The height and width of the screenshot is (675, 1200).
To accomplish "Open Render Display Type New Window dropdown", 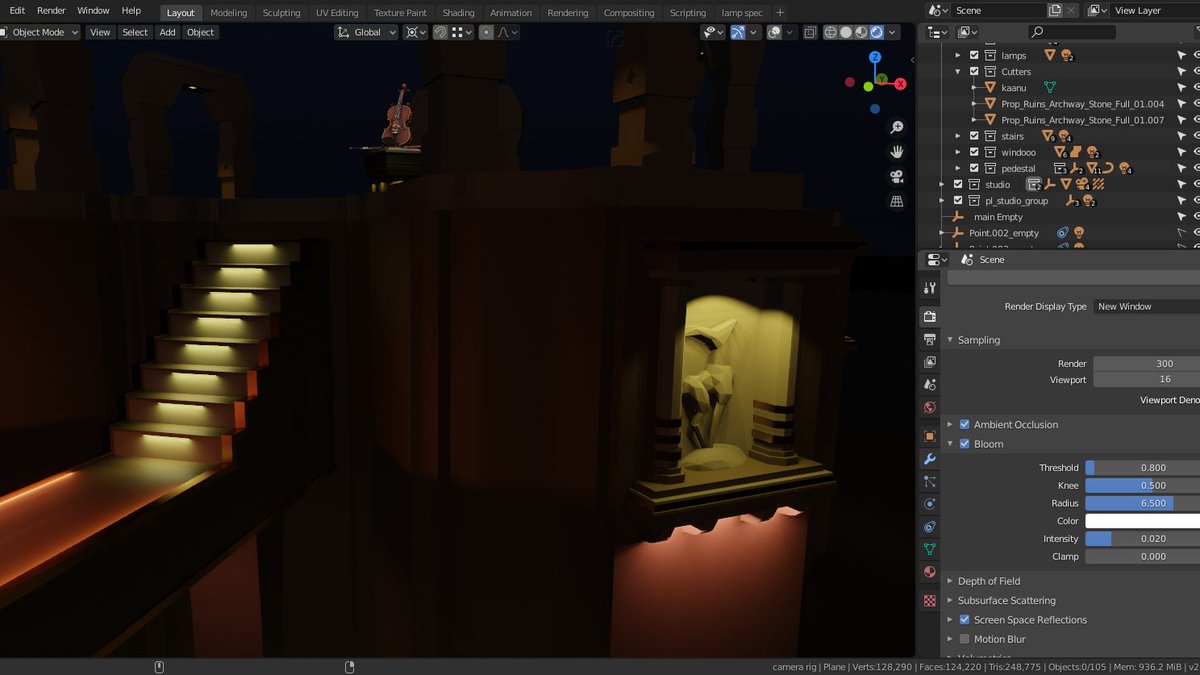I will (x=1146, y=306).
